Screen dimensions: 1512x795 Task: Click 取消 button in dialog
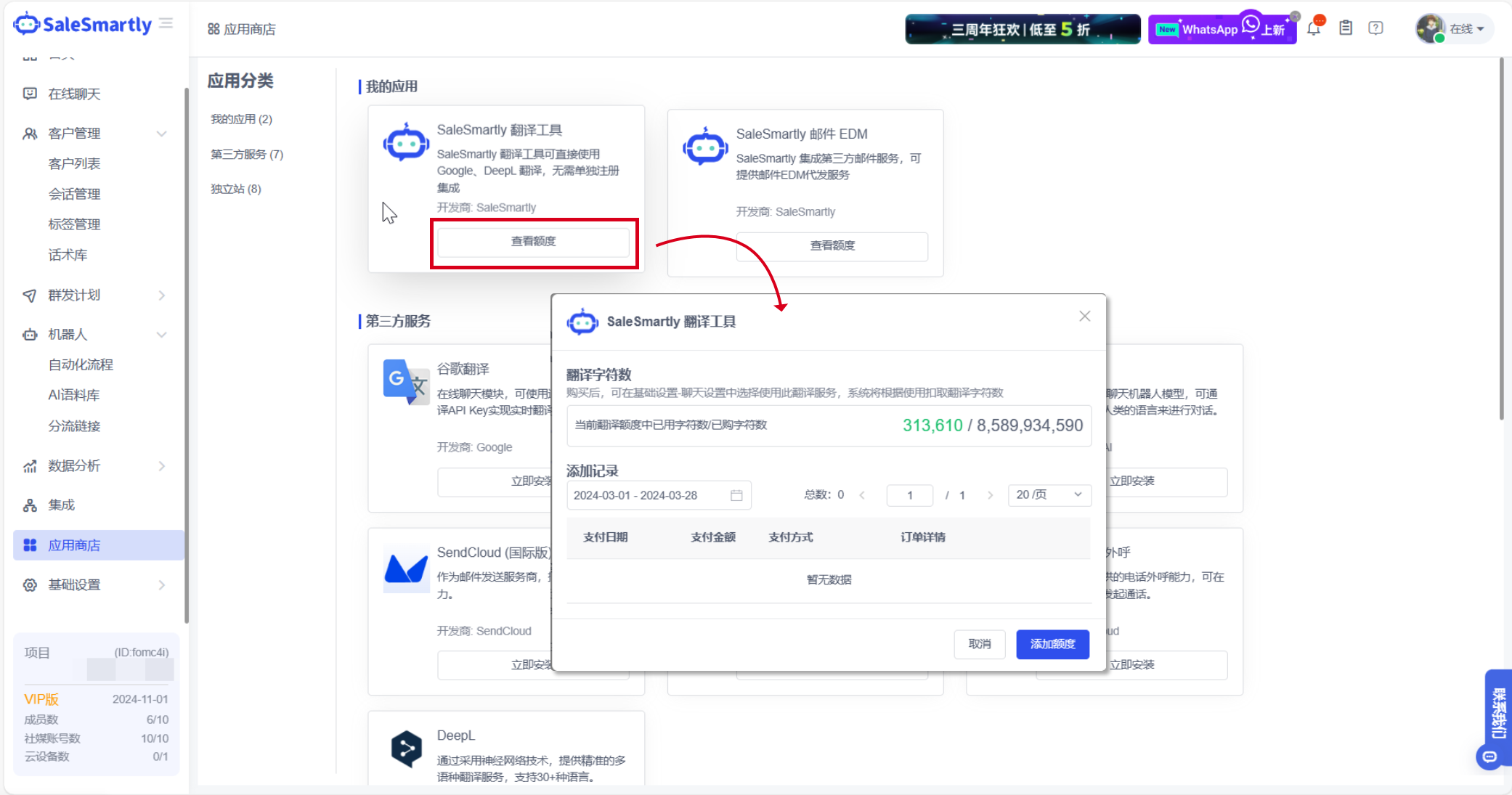point(979,645)
